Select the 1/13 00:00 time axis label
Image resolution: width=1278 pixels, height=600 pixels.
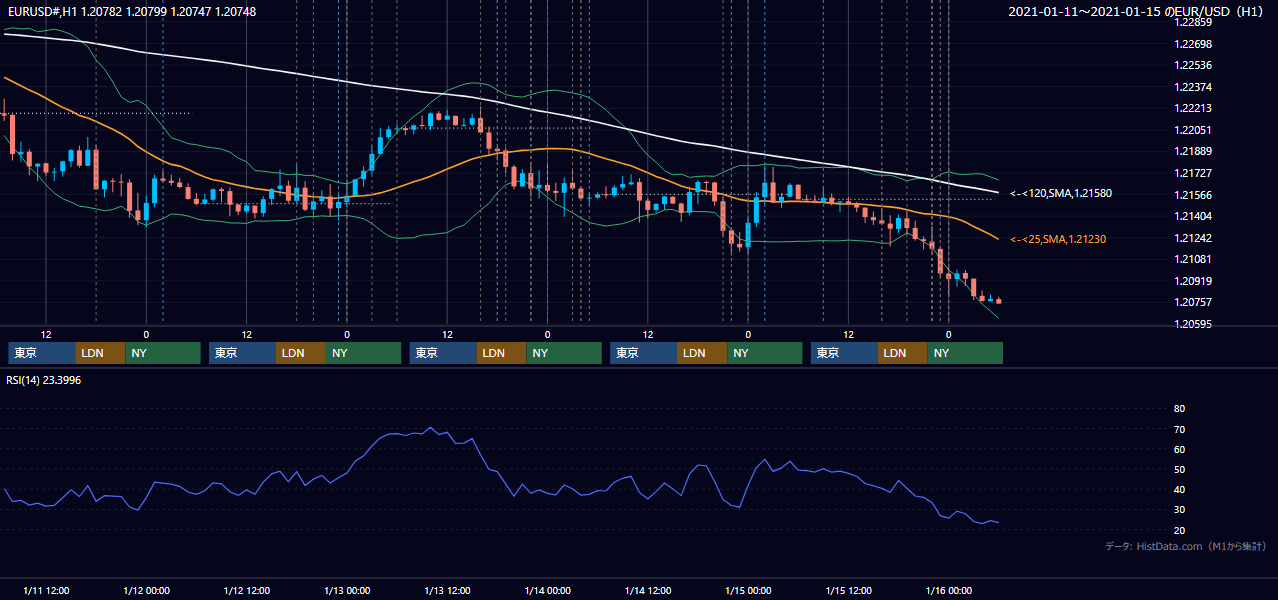347,590
